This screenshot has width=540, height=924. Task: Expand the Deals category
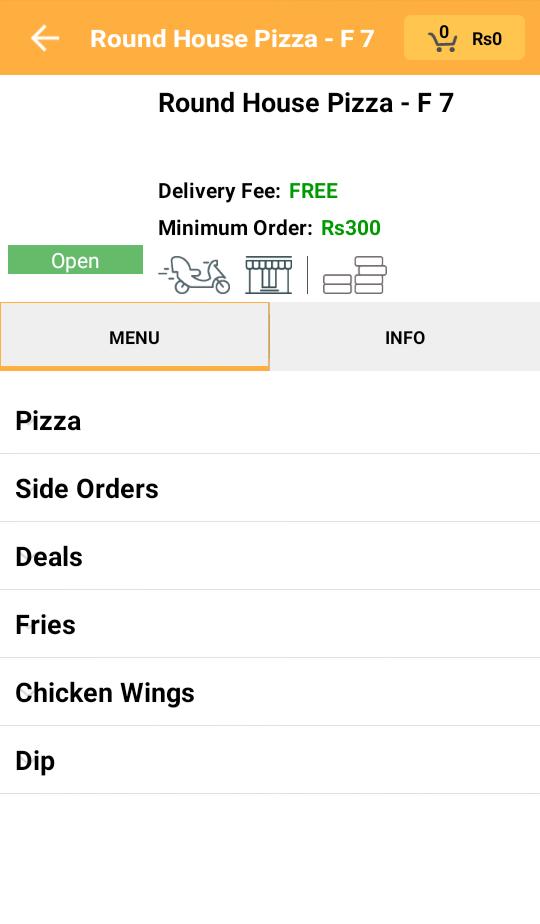270,556
